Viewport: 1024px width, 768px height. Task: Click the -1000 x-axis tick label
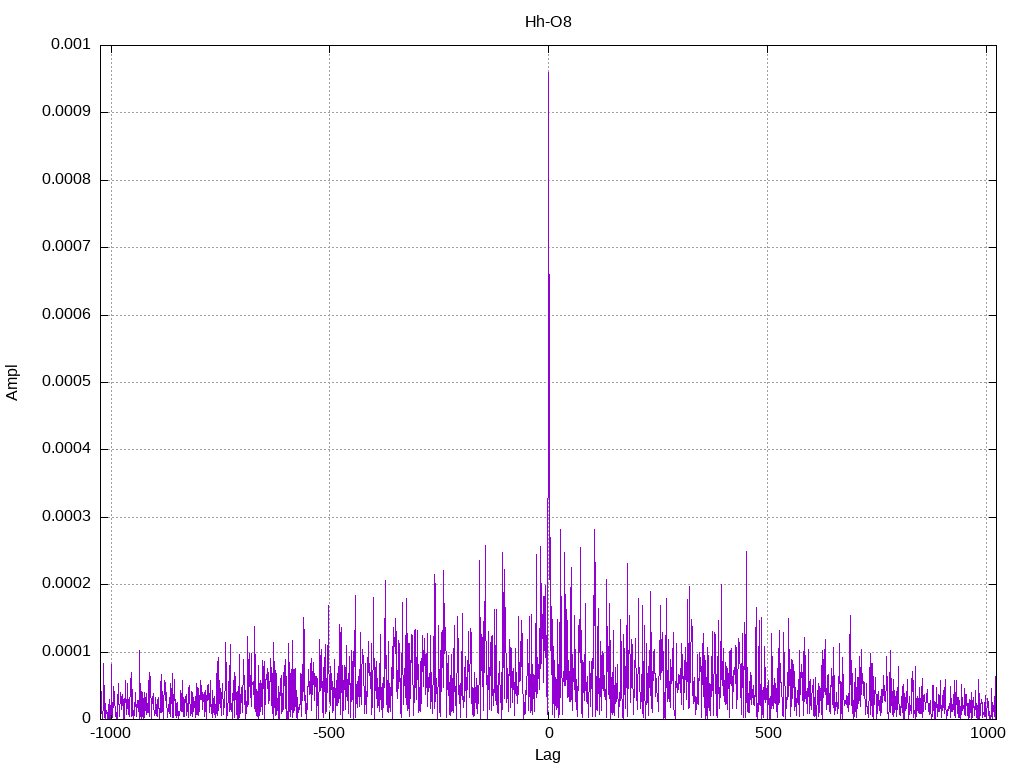[110, 733]
